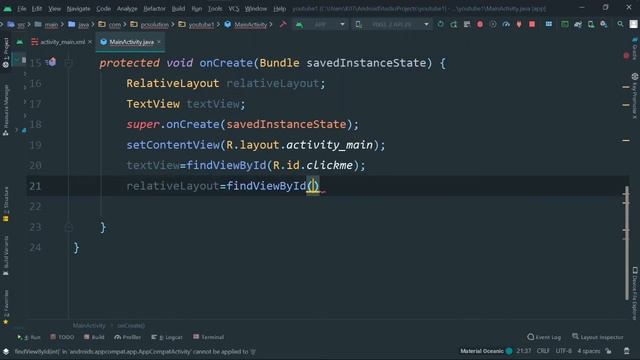Open the View menu

point(54,9)
